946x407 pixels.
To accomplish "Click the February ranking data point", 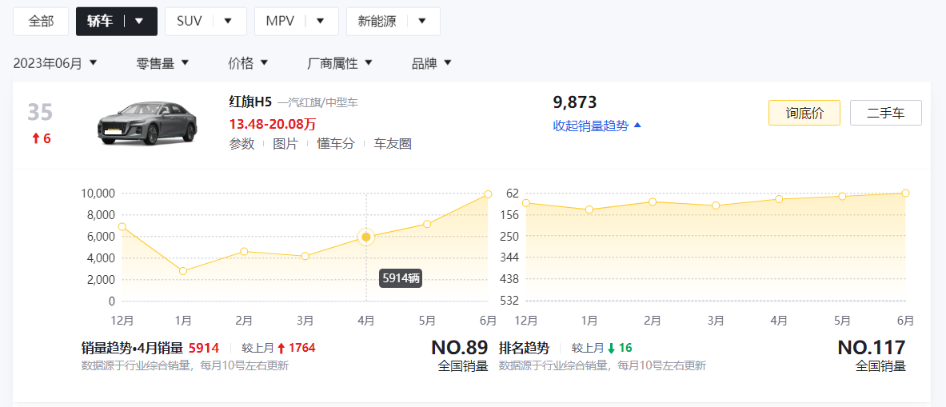I will point(652,201).
